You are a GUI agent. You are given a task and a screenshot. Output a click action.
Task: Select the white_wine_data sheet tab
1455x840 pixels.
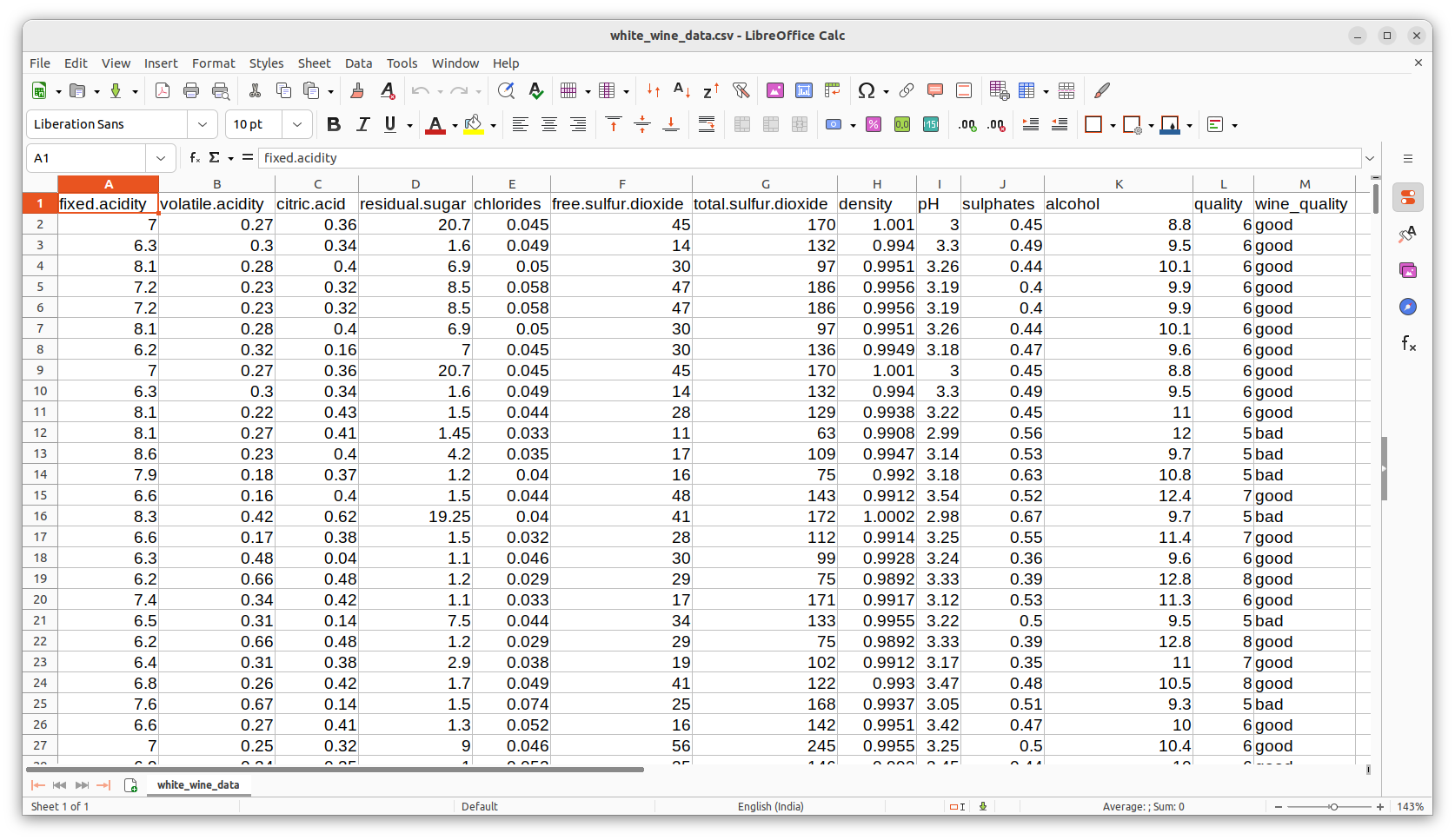tap(198, 784)
